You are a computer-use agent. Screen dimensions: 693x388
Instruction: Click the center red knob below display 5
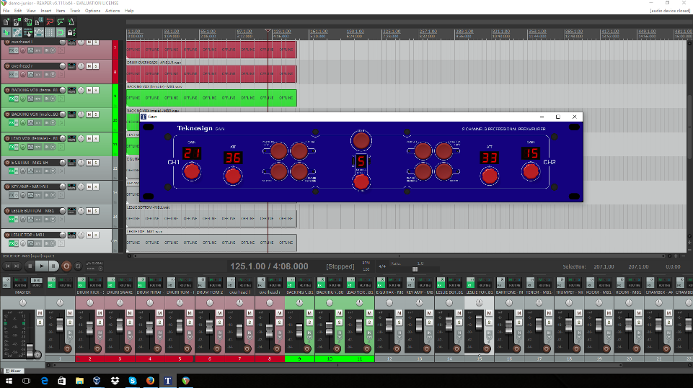point(361,182)
